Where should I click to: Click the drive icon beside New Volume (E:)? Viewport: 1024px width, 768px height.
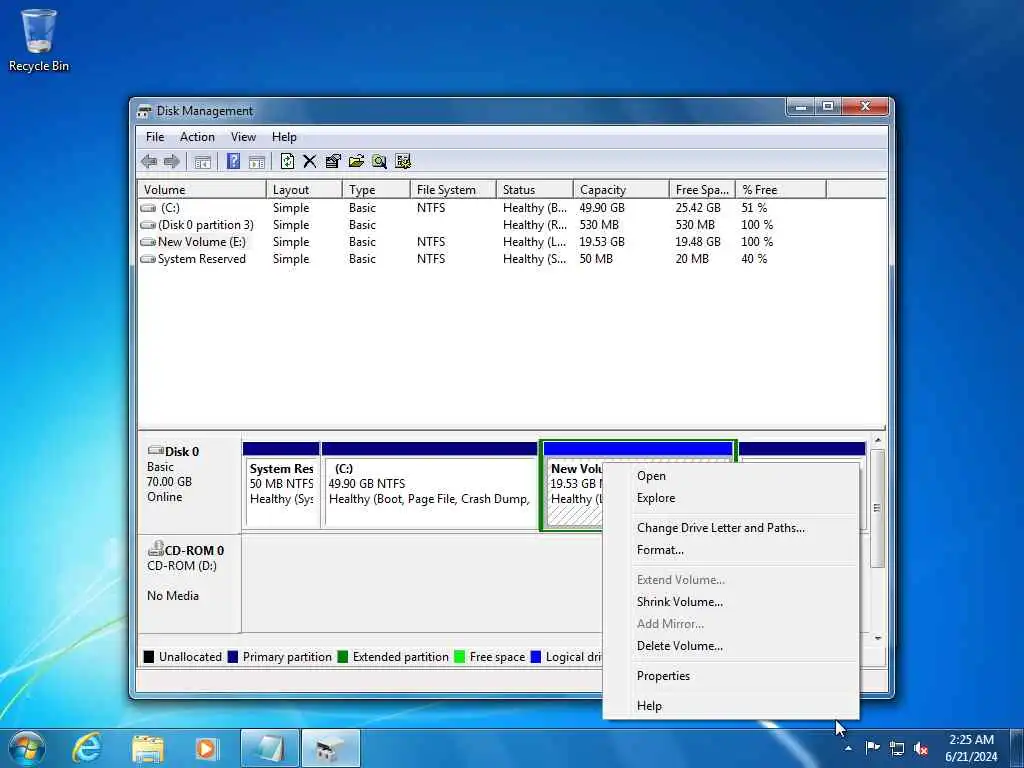pos(148,242)
